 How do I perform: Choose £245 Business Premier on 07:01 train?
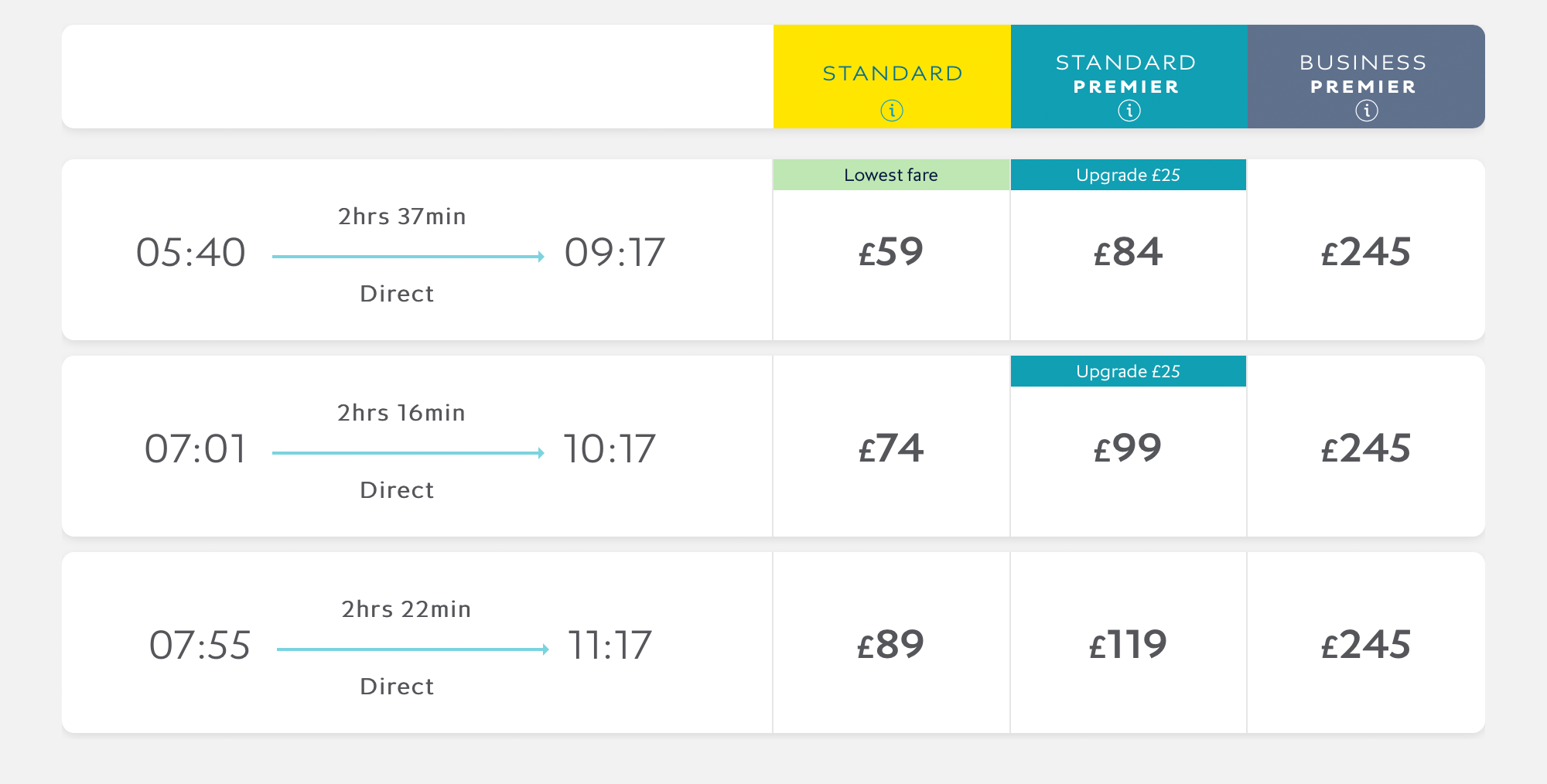tap(1366, 446)
